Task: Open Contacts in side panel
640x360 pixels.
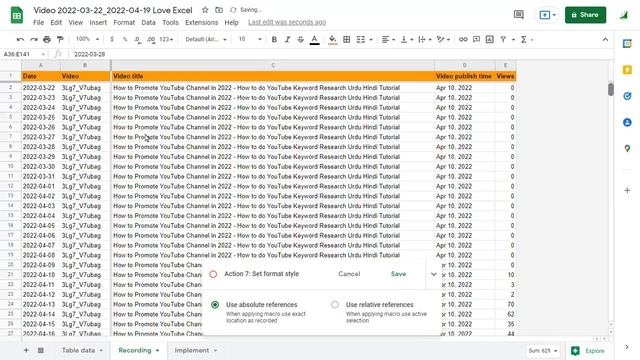Action: click(x=627, y=122)
